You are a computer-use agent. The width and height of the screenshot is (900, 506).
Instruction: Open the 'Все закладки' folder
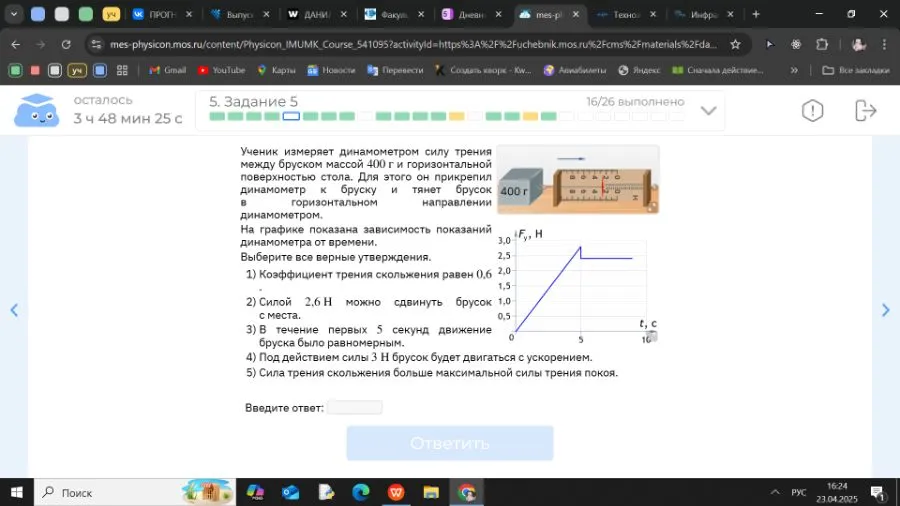(x=856, y=70)
